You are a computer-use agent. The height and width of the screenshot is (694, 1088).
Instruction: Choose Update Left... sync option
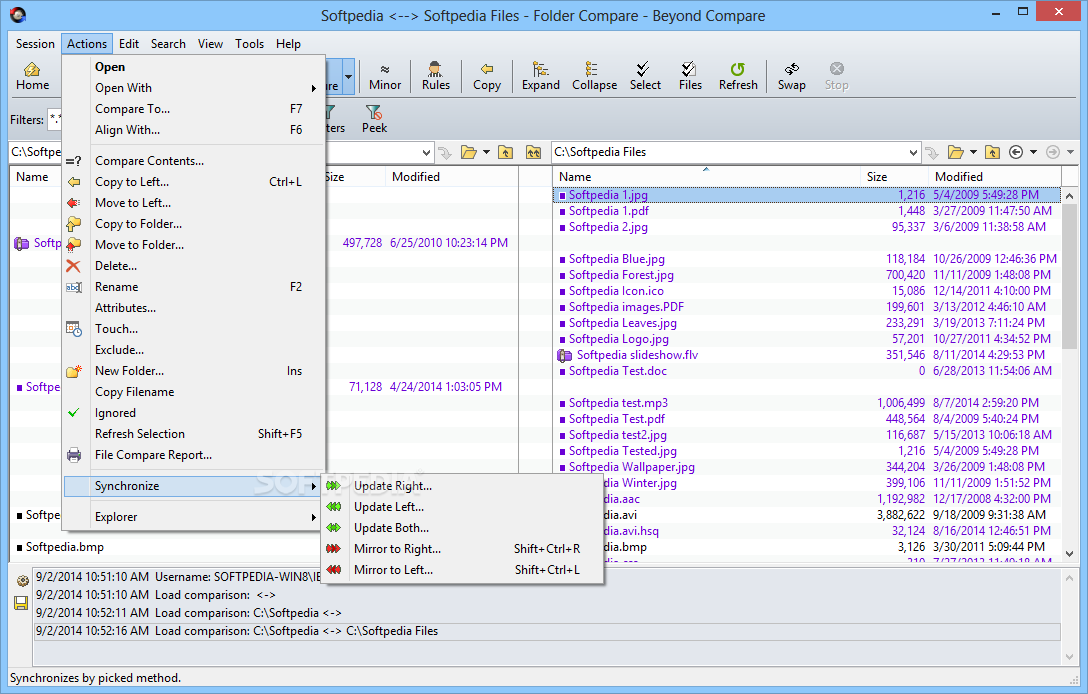pyautogui.click(x=463, y=507)
